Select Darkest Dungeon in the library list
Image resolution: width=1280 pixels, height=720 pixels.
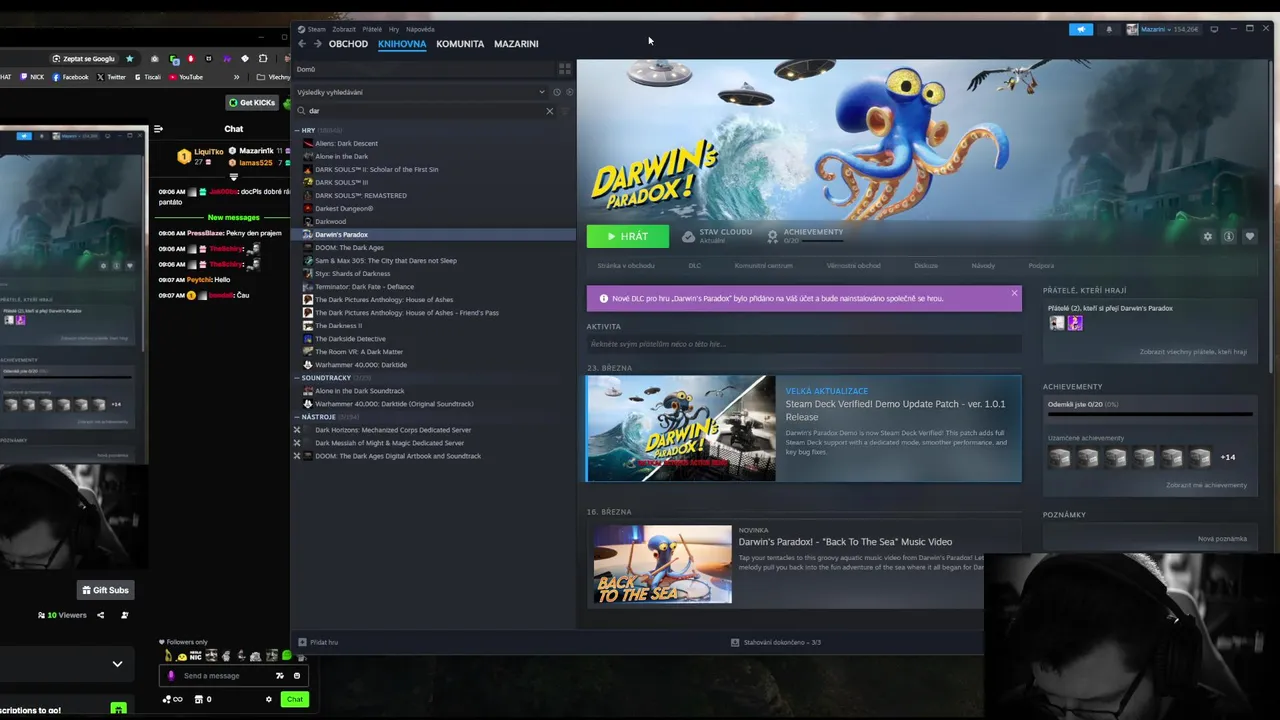(344, 209)
